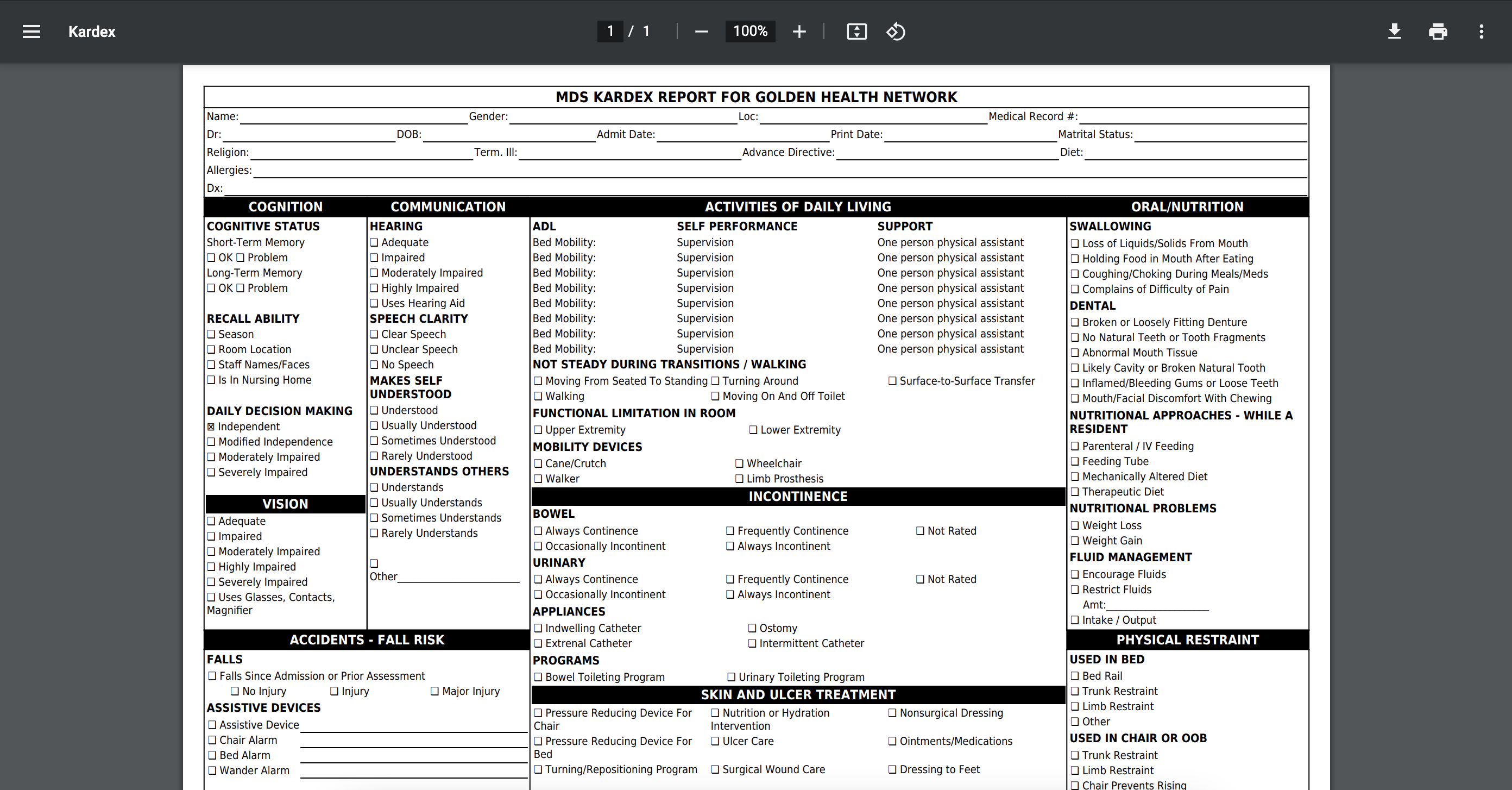Check Bowel Always Continence box
The image size is (1512, 790).
[x=538, y=531]
